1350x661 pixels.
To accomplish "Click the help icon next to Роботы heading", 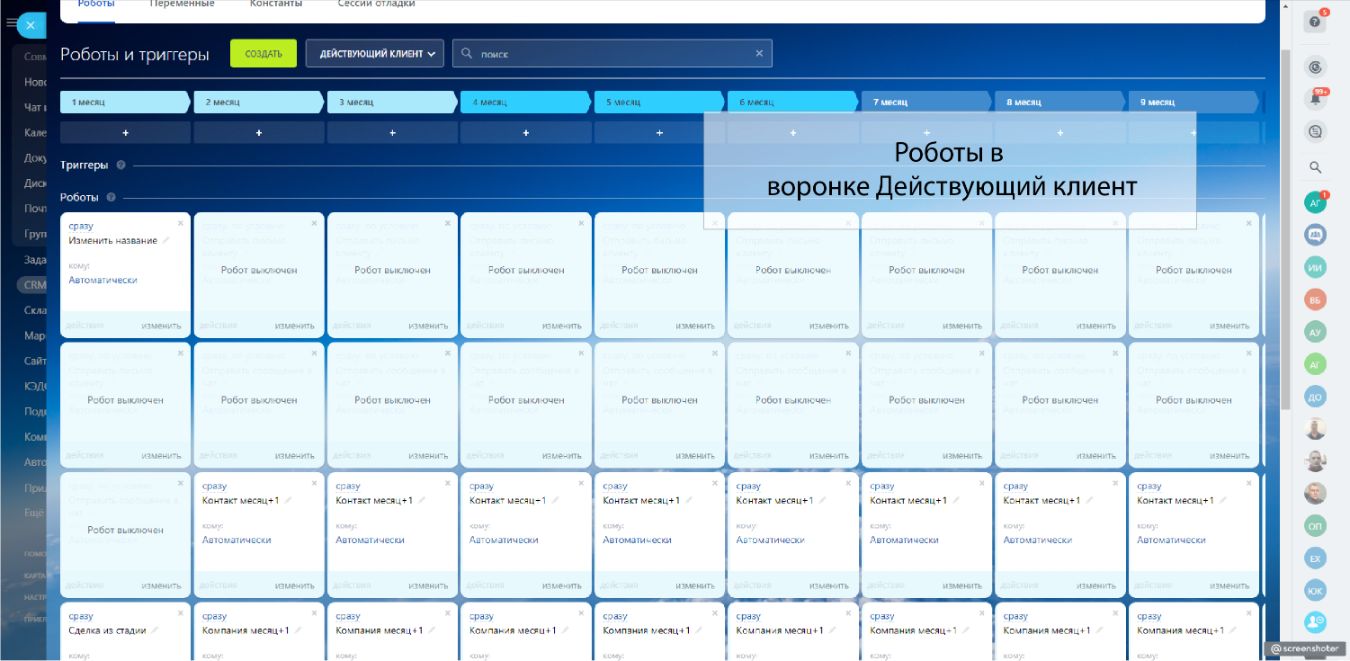I will 111,198.
